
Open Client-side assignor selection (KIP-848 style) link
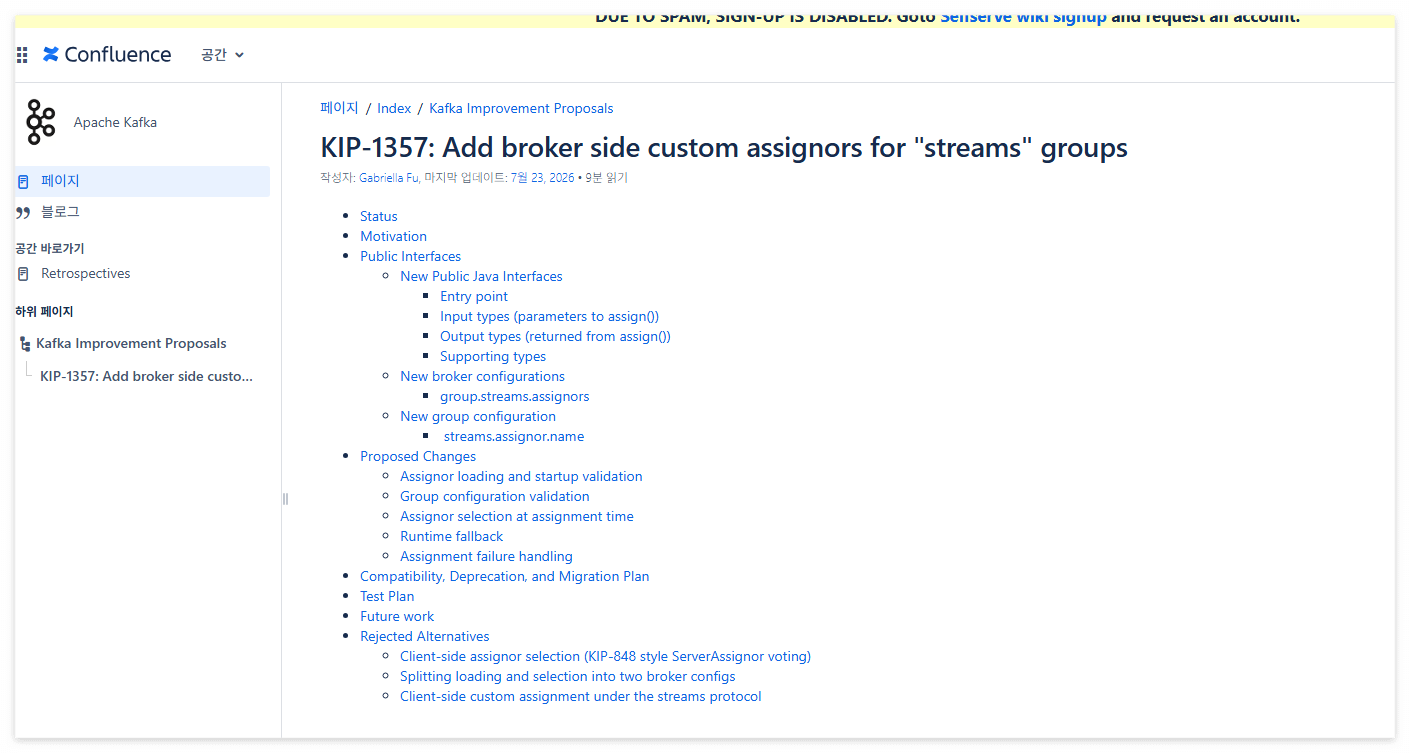pos(605,656)
